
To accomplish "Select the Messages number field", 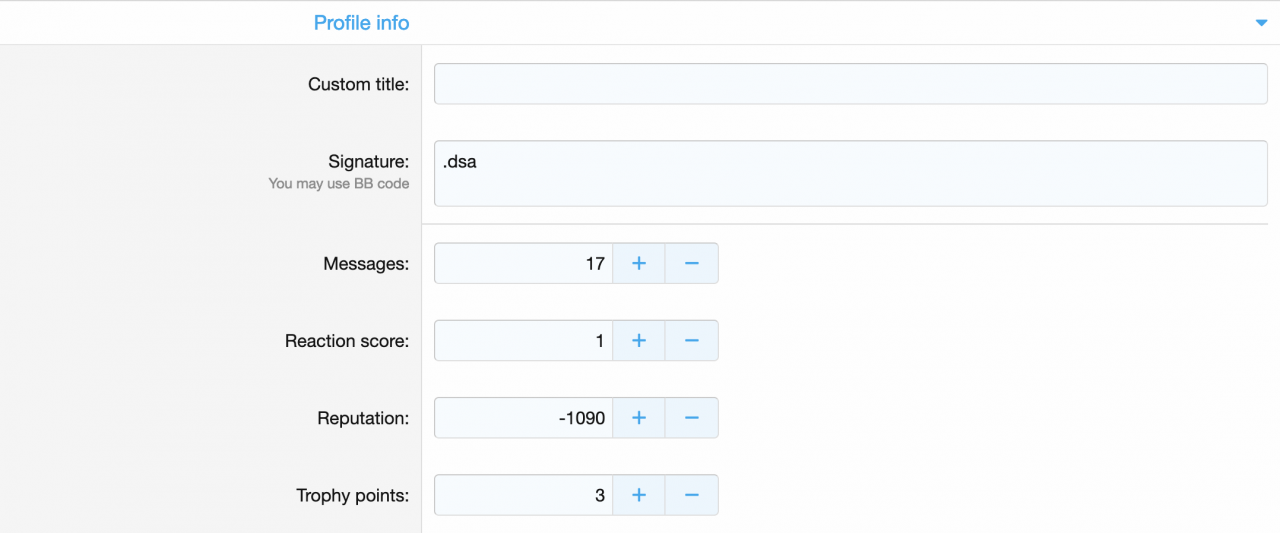I will coord(523,264).
